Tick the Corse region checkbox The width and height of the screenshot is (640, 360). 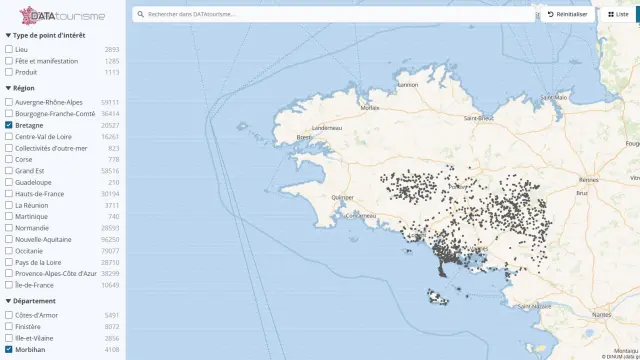tap(9, 159)
